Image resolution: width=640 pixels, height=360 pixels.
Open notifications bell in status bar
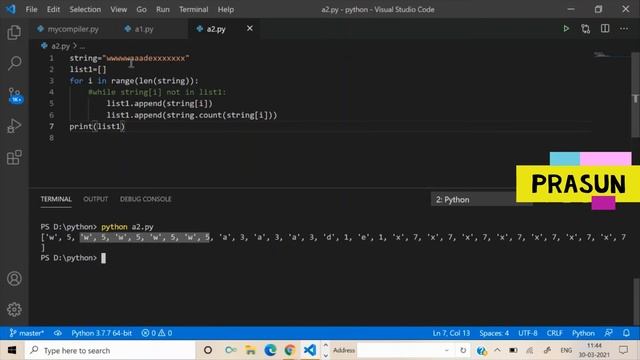pos(627,333)
